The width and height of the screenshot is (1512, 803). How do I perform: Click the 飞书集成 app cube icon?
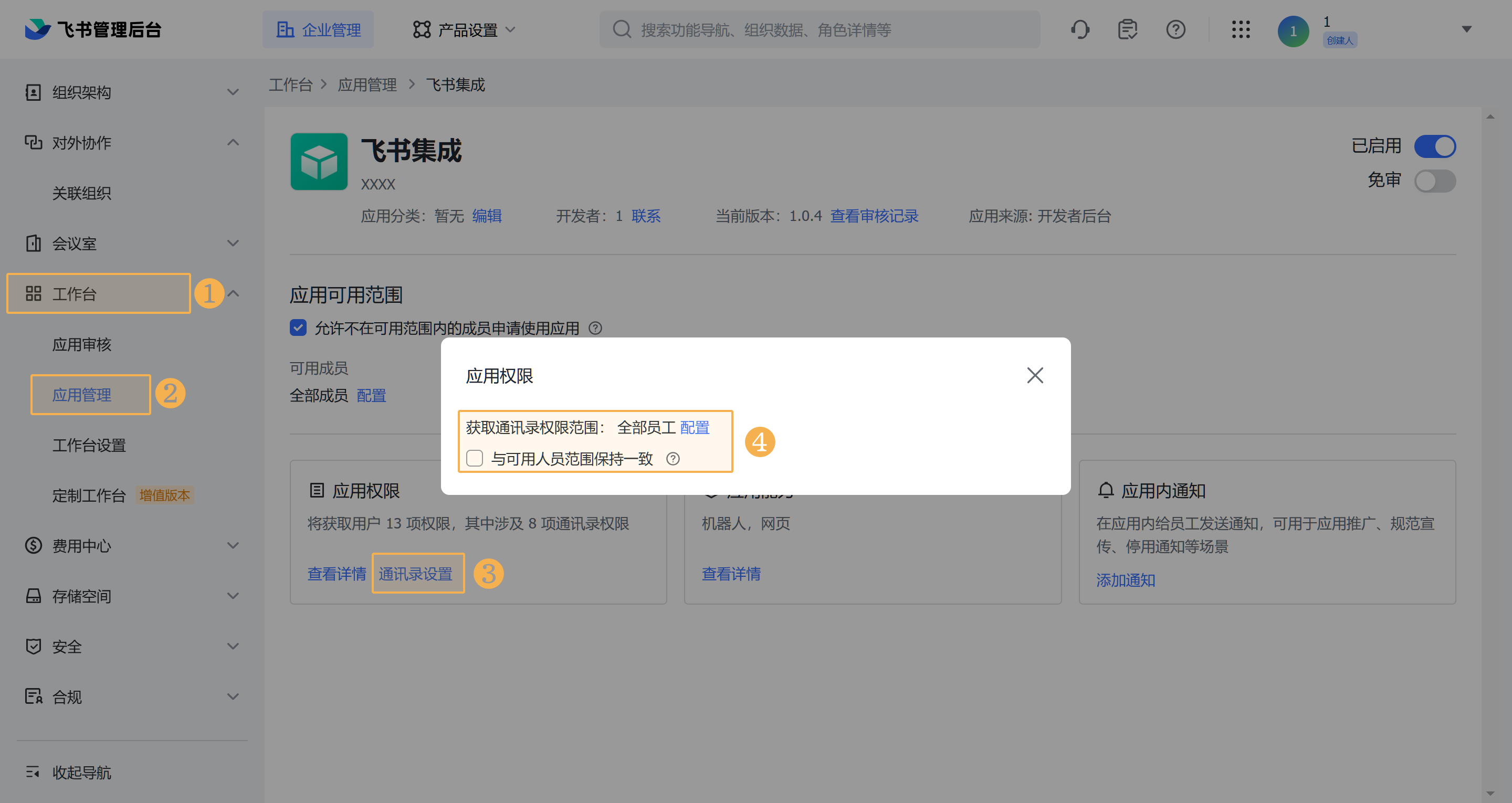tap(319, 162)
